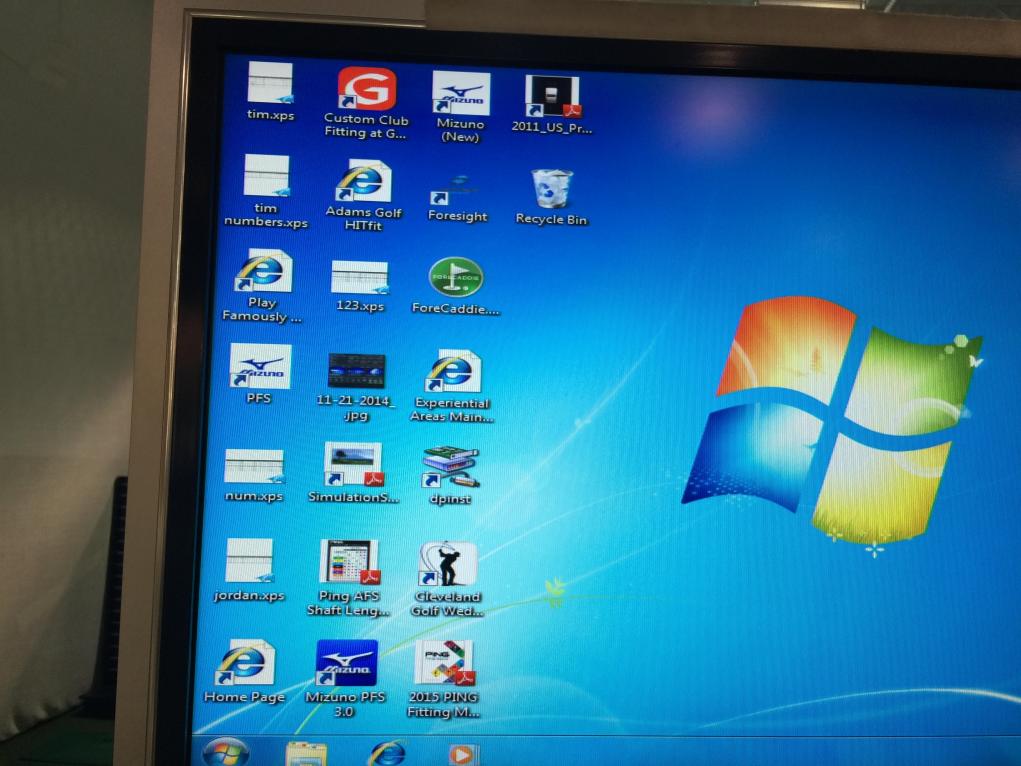
Task: Open the Windows Start menu
Action: pyautogui.click(x=225, y=752)
